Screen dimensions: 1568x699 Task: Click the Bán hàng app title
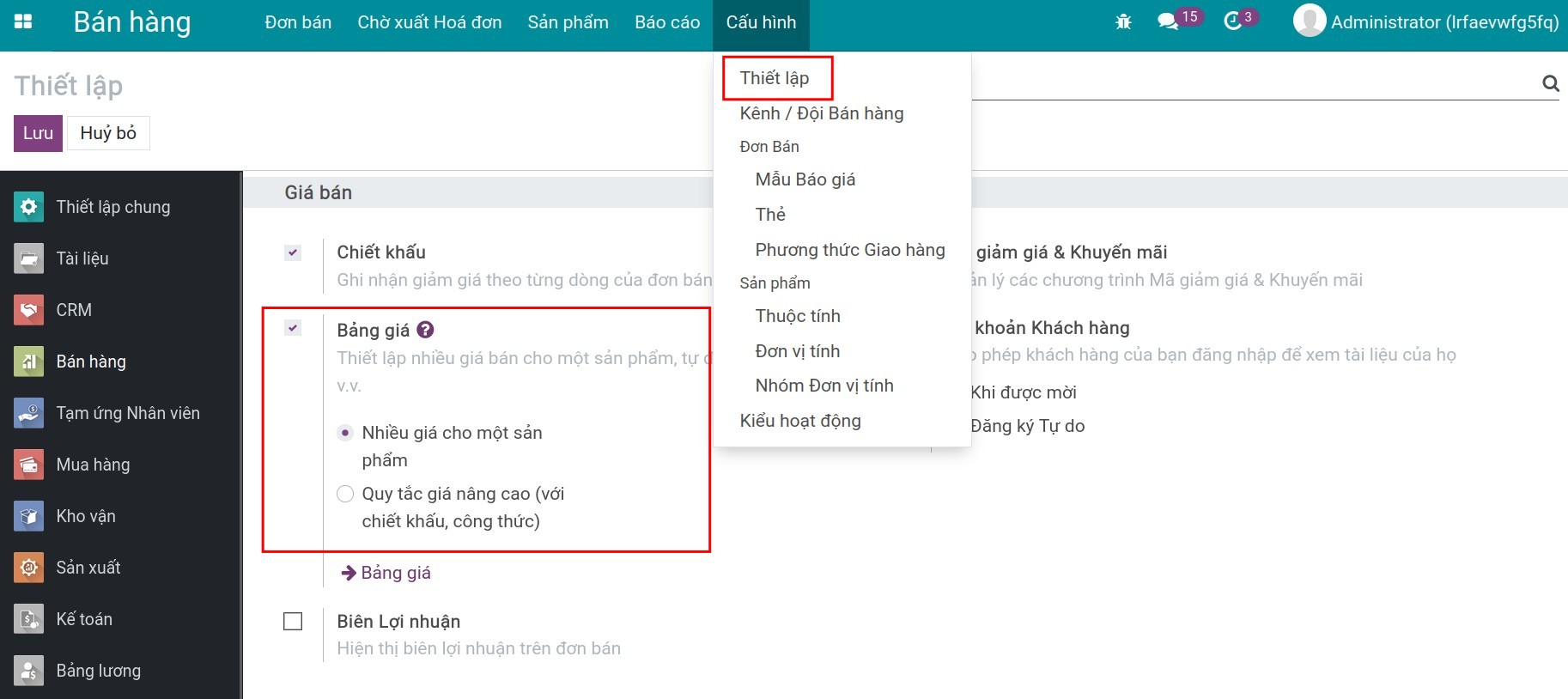(x=132, y=22)
